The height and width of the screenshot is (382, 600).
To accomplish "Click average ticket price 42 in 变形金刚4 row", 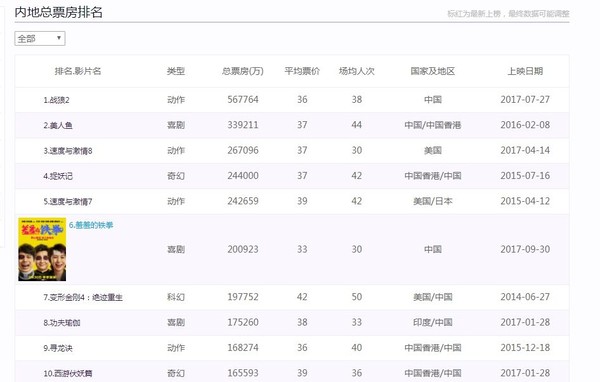I will coord(302,297).
